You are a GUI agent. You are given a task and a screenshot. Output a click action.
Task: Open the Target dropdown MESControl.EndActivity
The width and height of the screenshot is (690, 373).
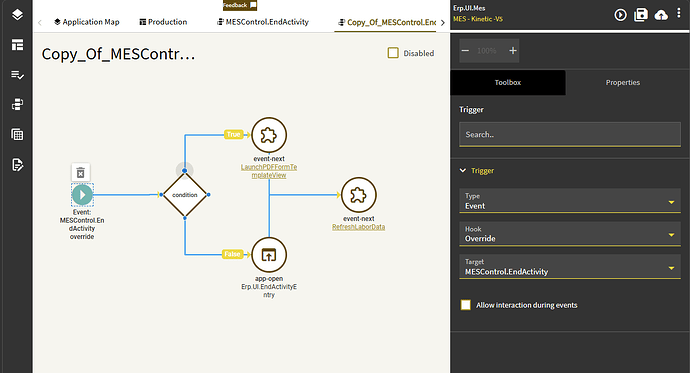pos(570,267)
